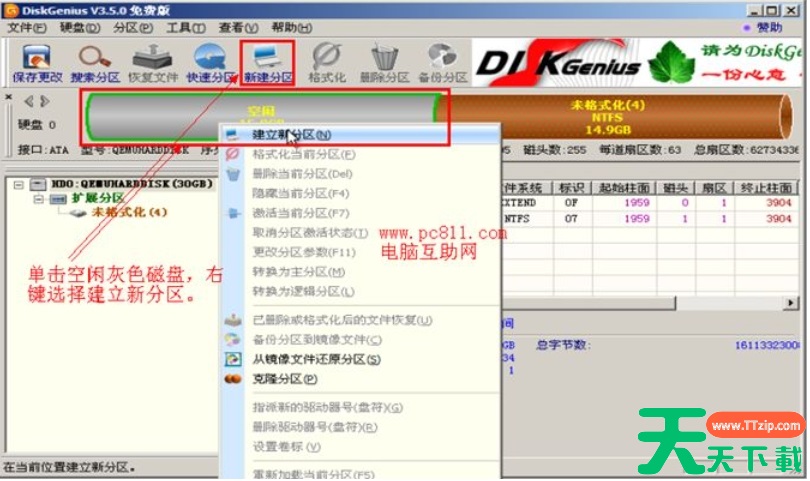
Task: Click the 总字节数 label
Action: [x=563, y=345]
